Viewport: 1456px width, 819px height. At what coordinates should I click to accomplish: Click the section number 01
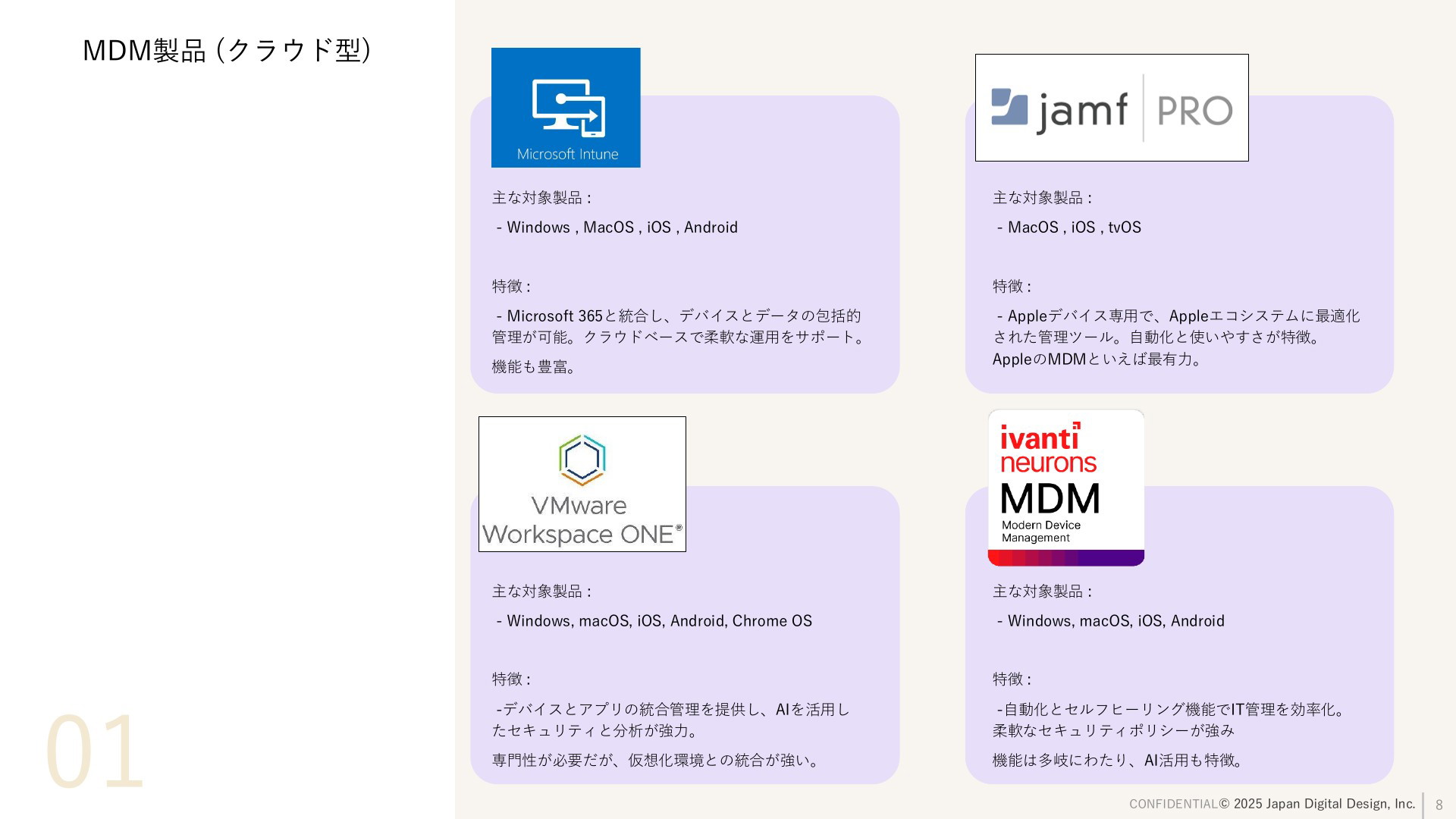click(95, 752)
